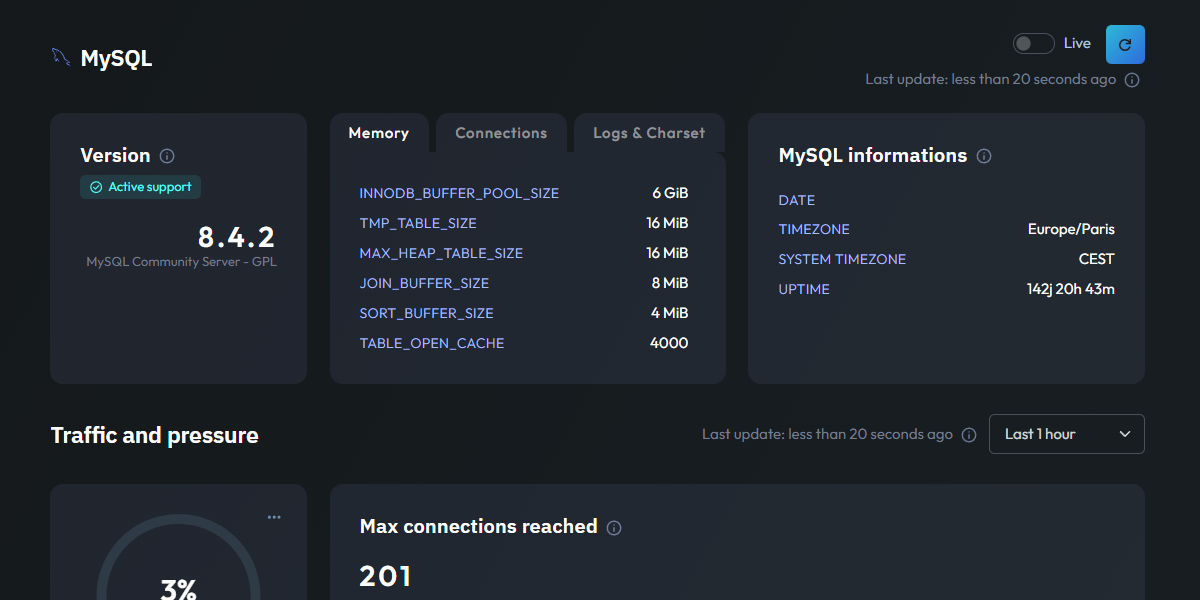Open the three-dot menu on gauge card
Image resolution: width=1200 pixels, height=600 pixels.
tap(274, 517)
